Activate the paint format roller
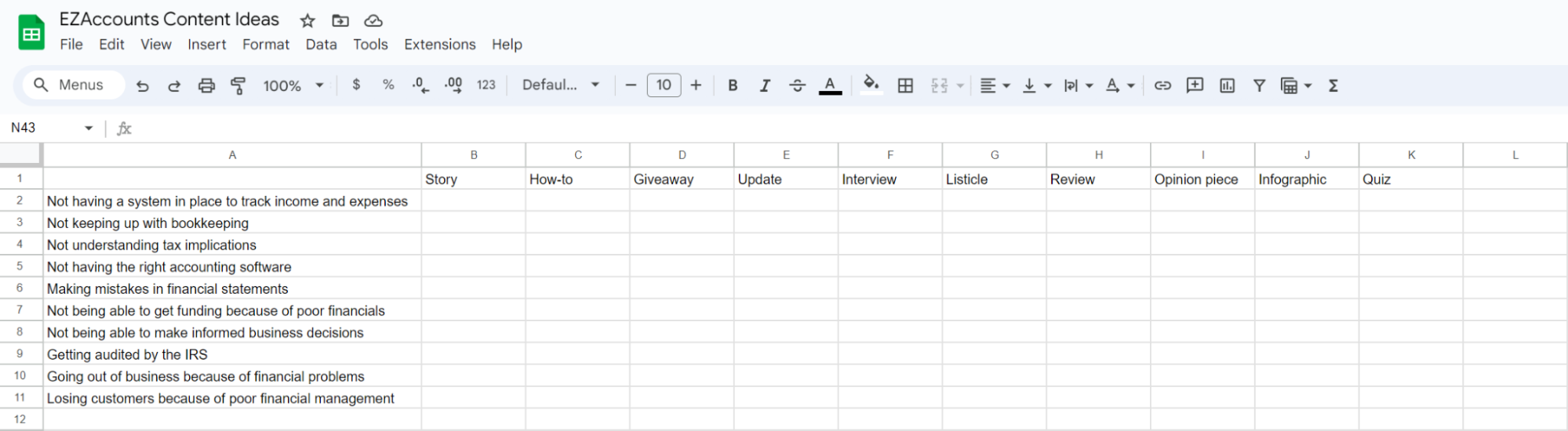1568x431 pixels. tap(238, 85)
